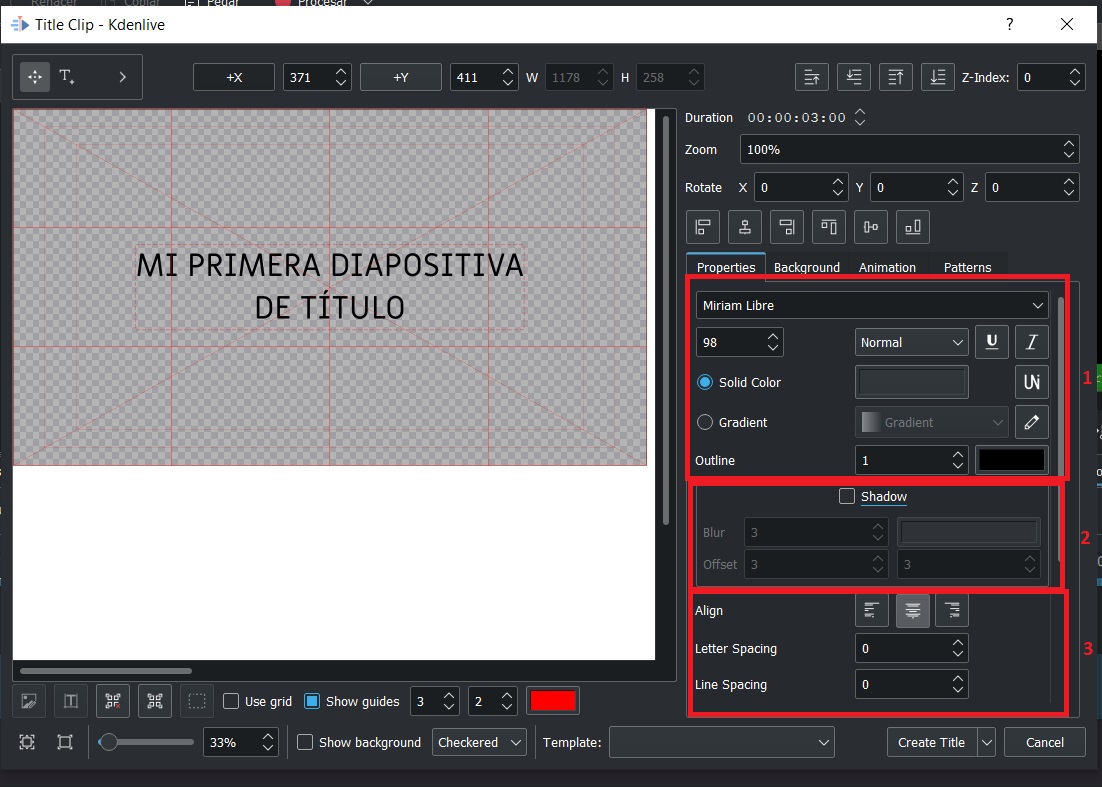
Task: Click the Lower object to bottom icon
Action: 938,77
